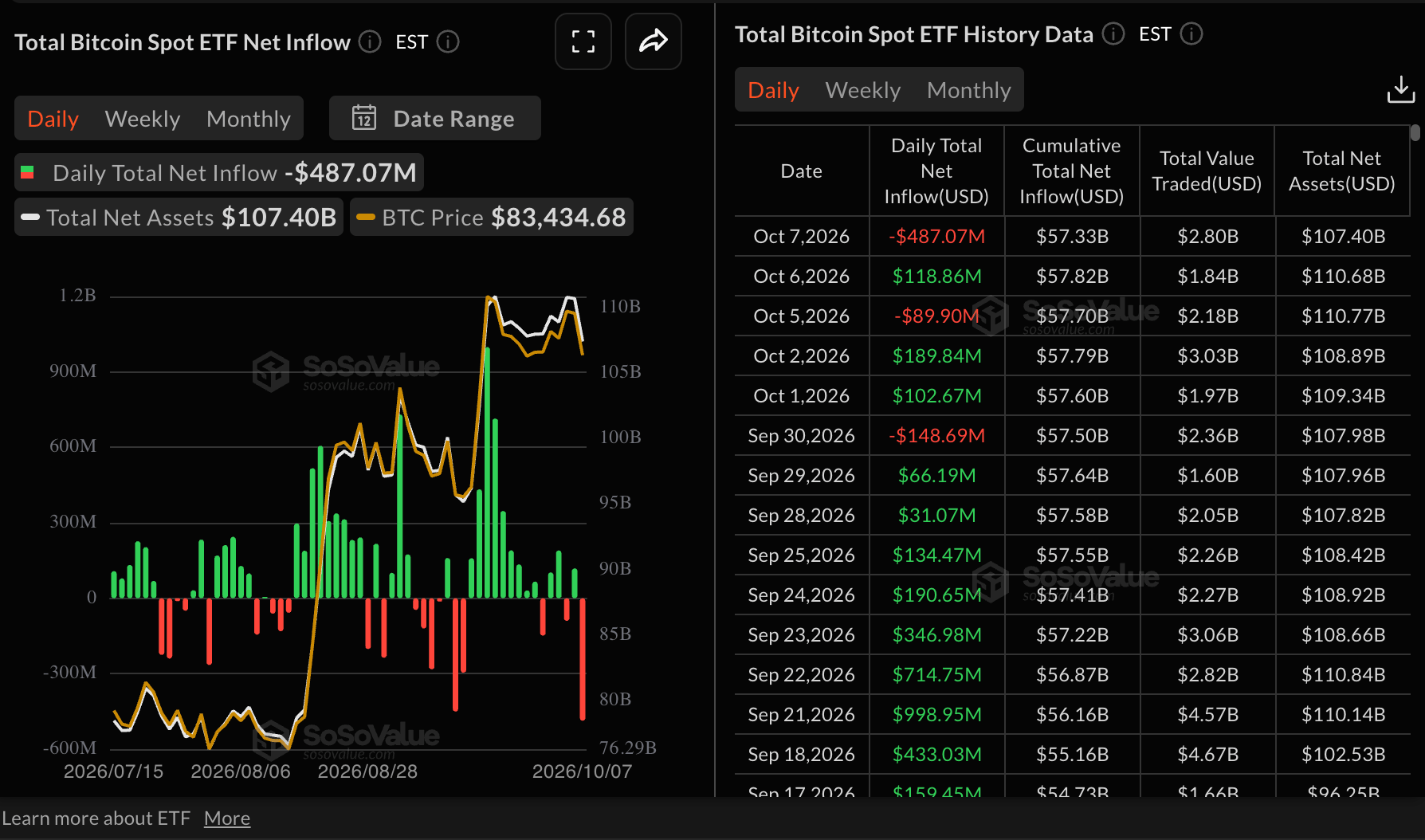Click Daily Total Net Inflow(USD) column header

click(936, 171)
